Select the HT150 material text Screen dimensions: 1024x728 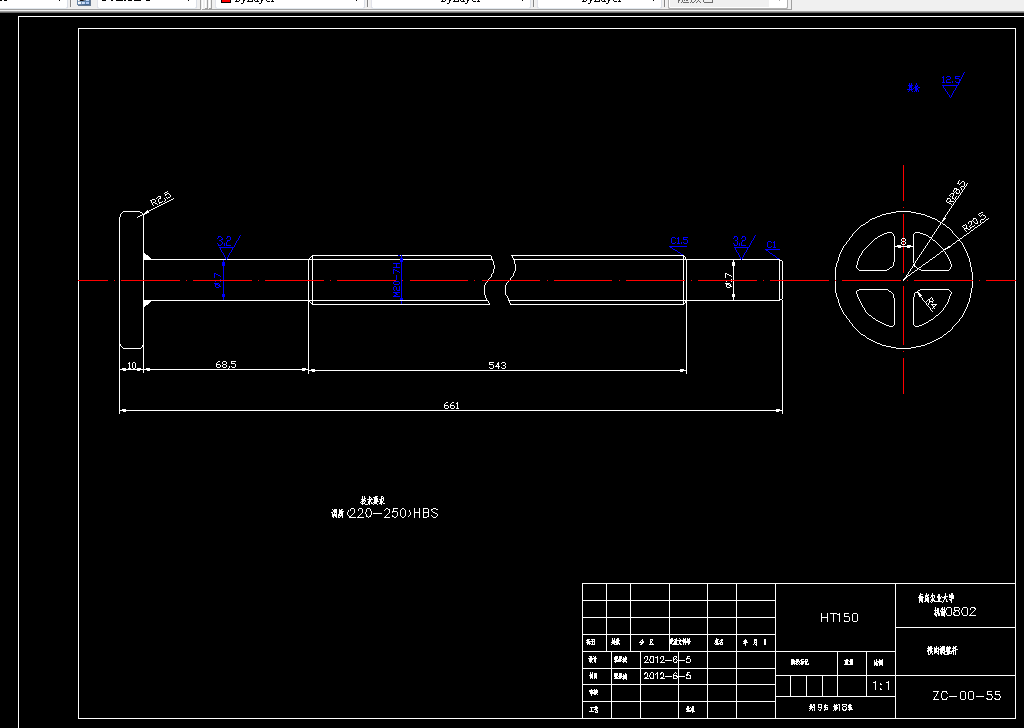point(839,617)
